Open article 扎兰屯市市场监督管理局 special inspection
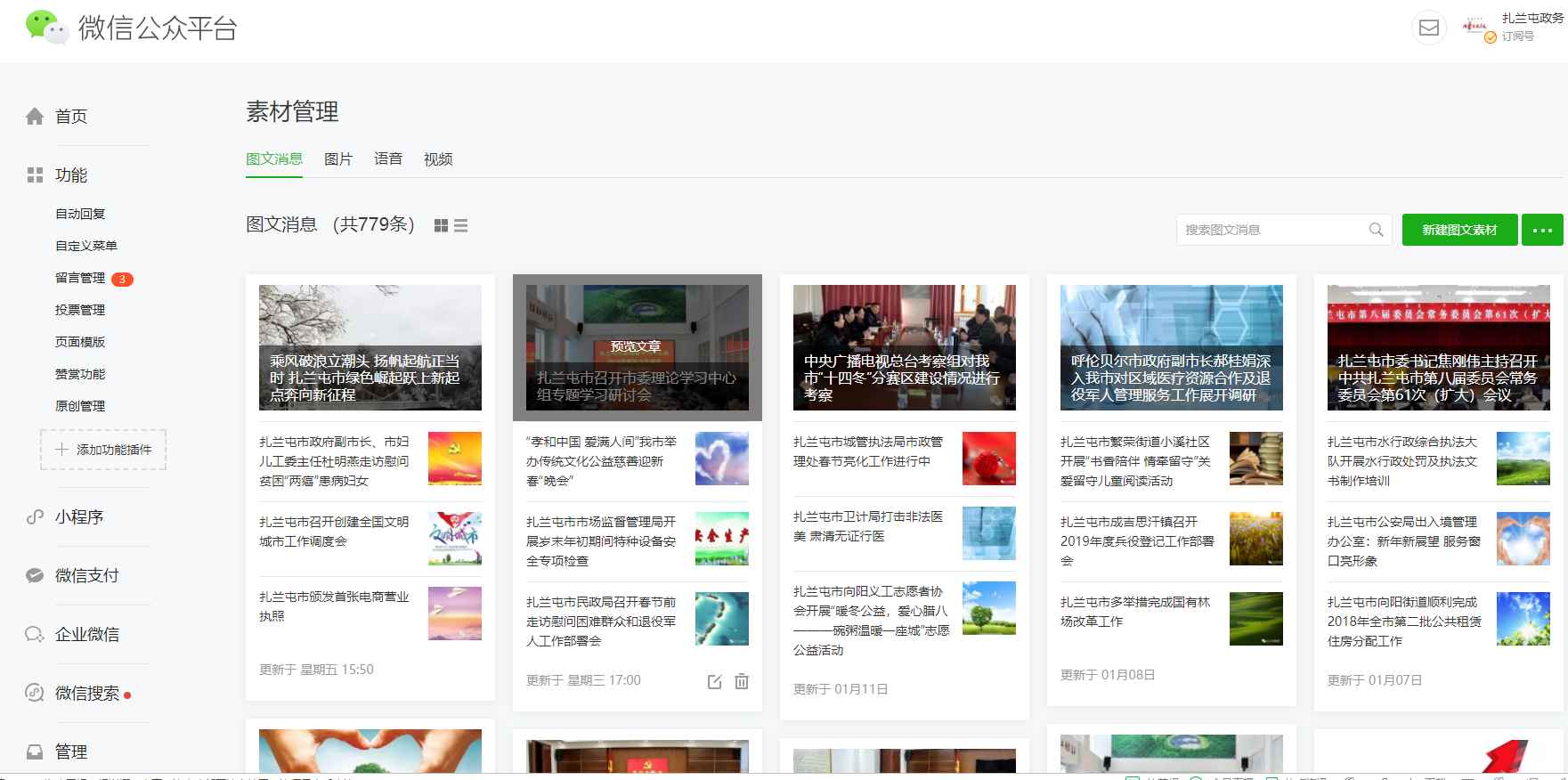This screenshot has width=1568, height=780. [x=601, y=541]
